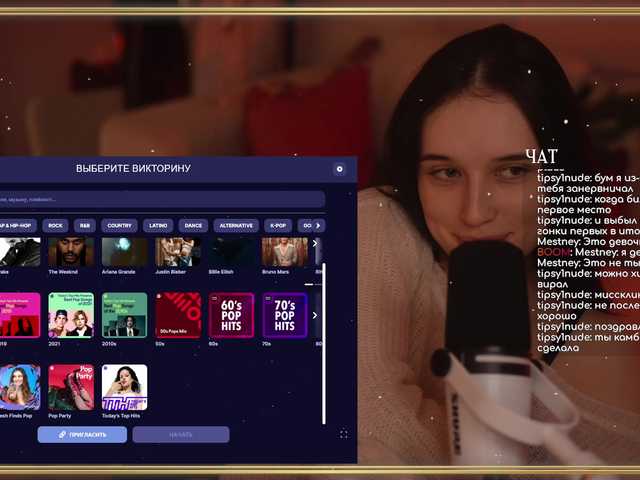Click the Начать start button
This screenshot has height=480, width=640.
pos(180,435)
